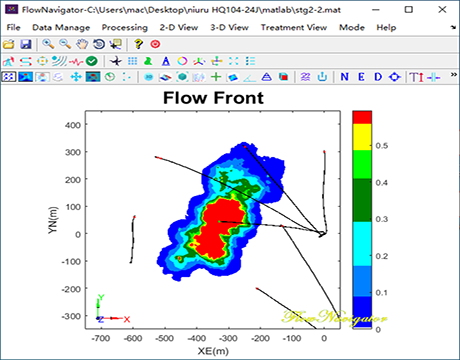Click the dark contour map icon
The image size is (460, 360).
click(x=93, y=77)
